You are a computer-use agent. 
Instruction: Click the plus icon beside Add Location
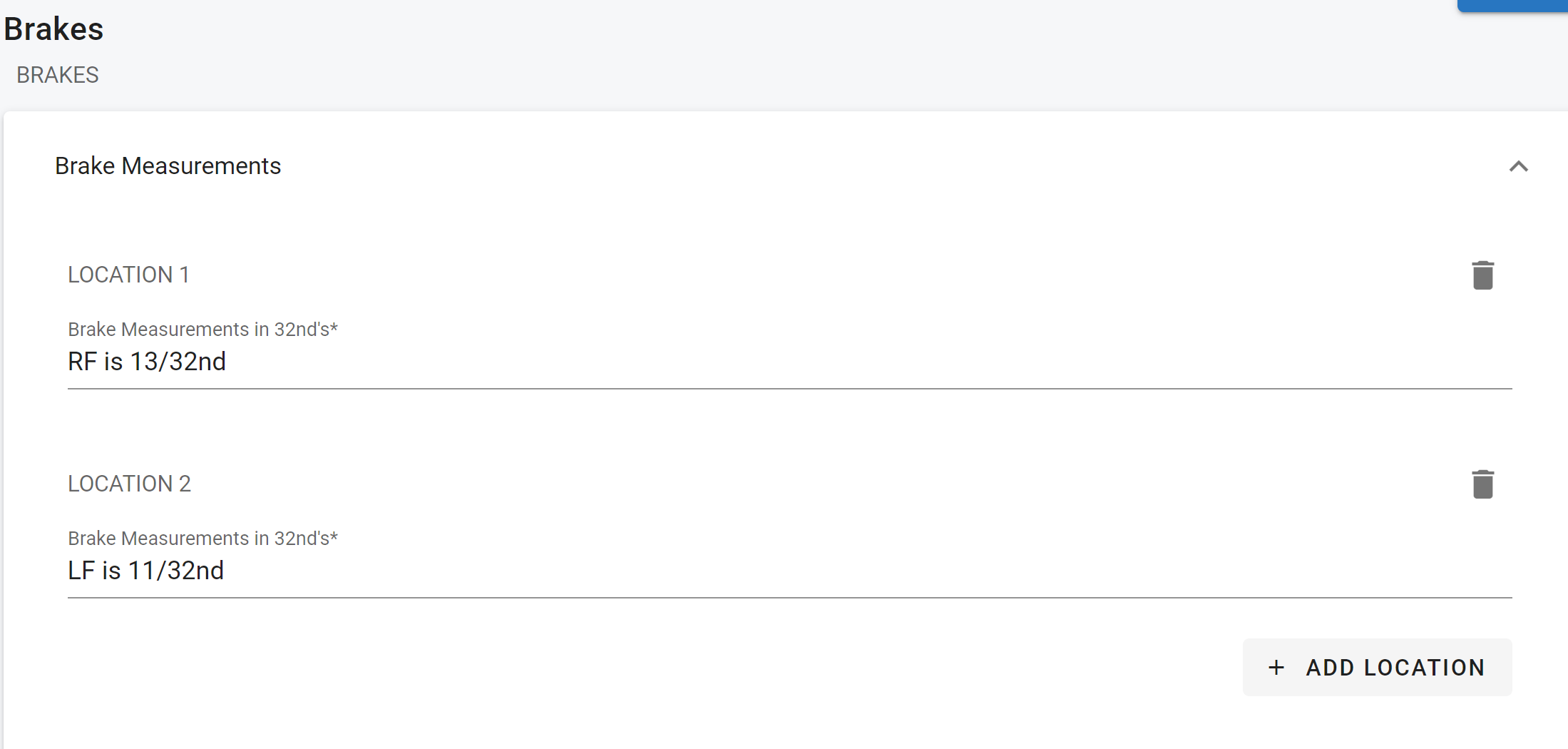point(1276,668)
